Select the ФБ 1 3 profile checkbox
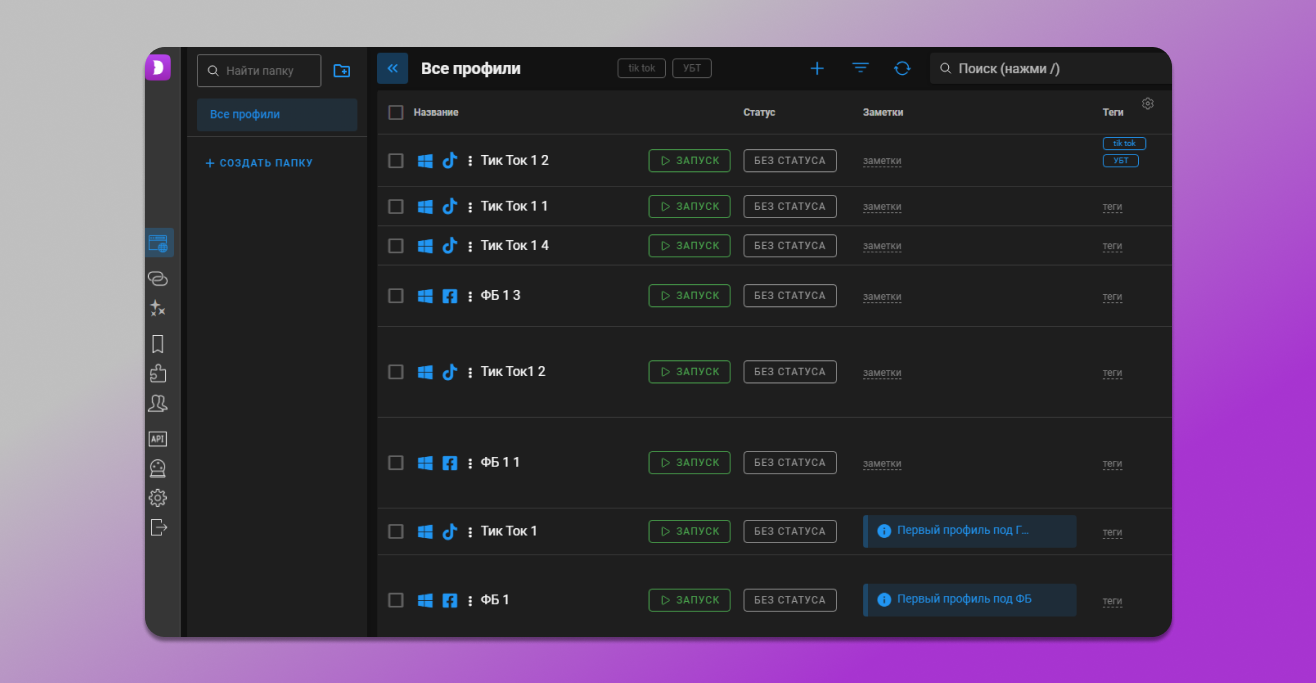 [396, 296]
